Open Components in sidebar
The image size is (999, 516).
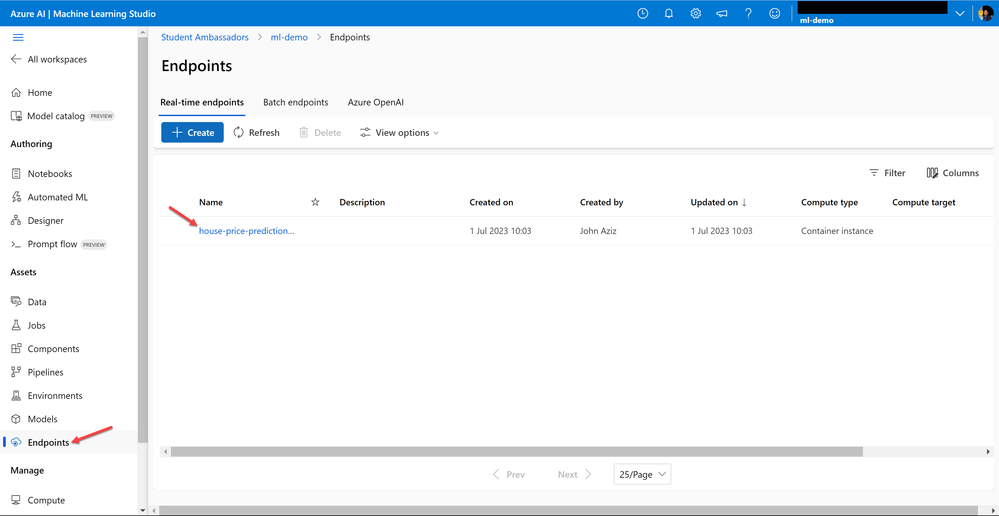[x=45, y=349]
